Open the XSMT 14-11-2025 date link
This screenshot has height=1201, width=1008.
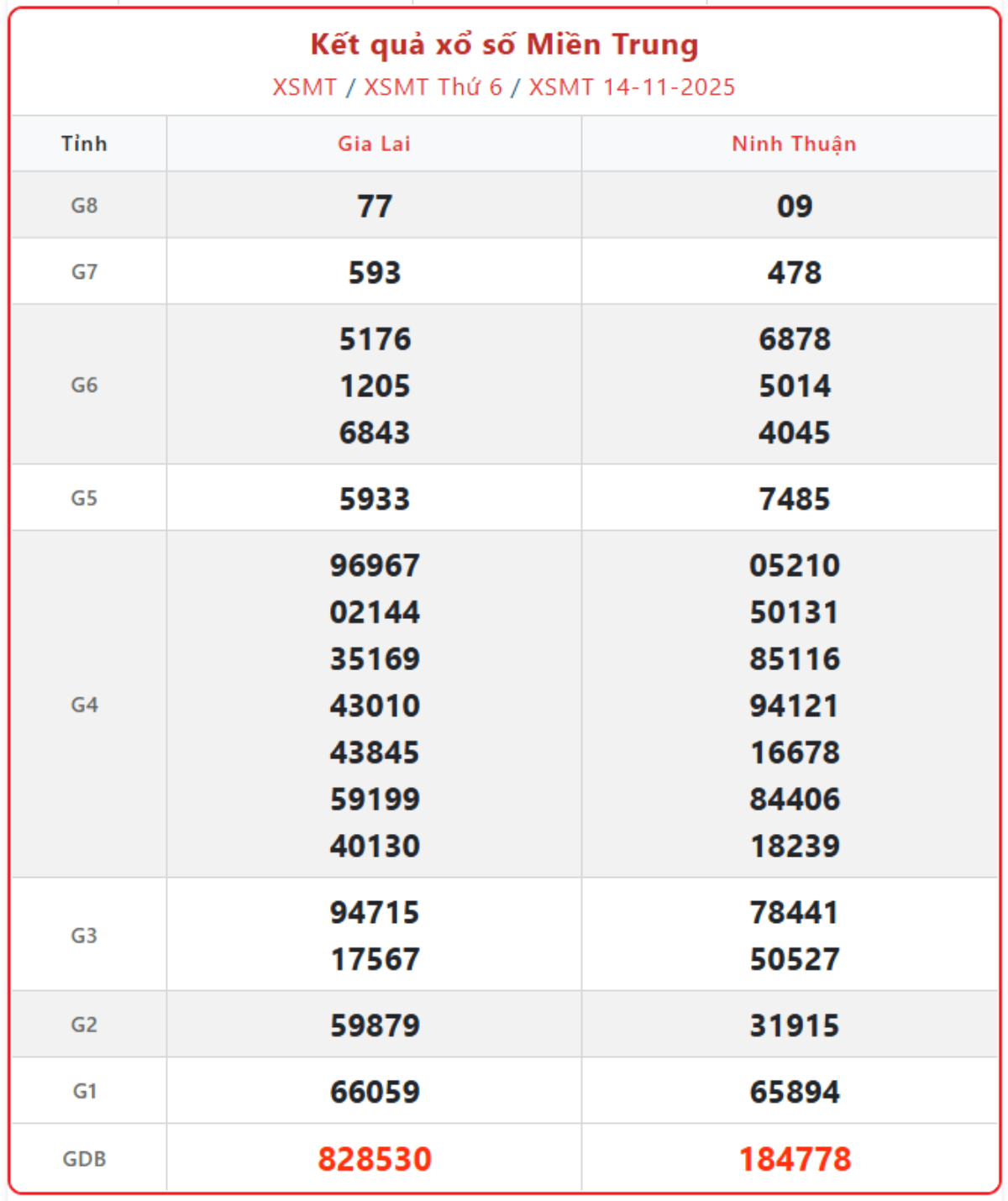[632, 87]
